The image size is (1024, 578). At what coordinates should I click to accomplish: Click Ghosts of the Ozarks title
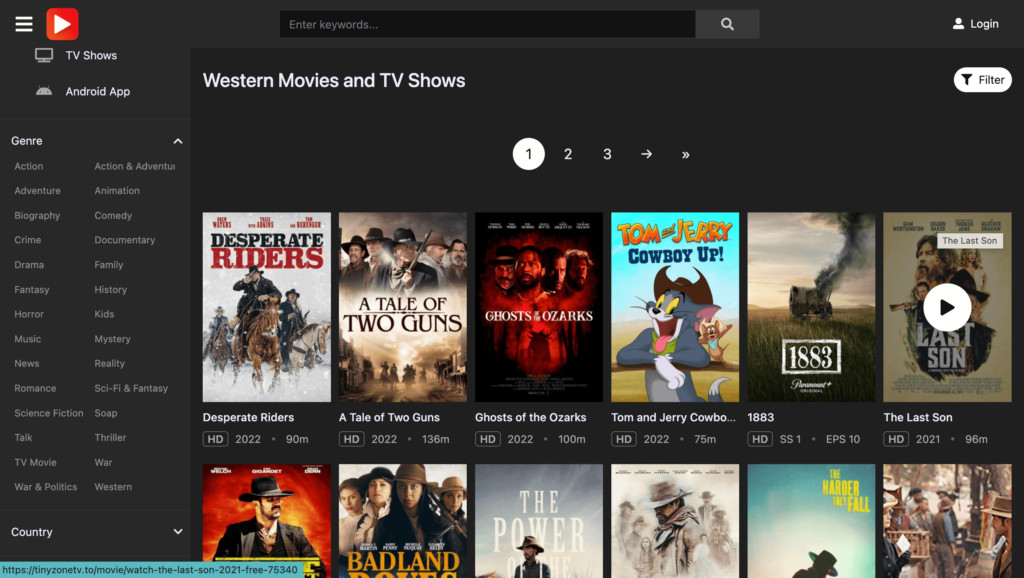point(530,417)
